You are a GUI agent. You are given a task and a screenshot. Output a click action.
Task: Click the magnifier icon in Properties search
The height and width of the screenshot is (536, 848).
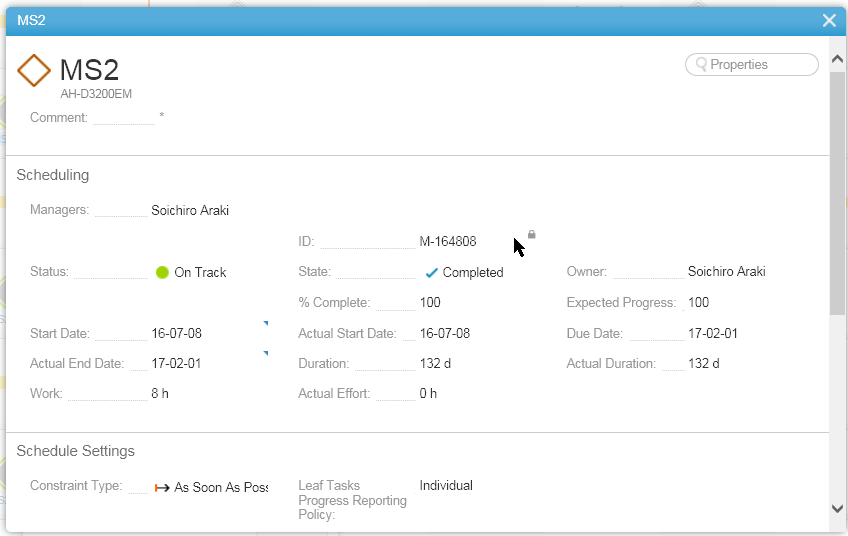pos(700,65)
